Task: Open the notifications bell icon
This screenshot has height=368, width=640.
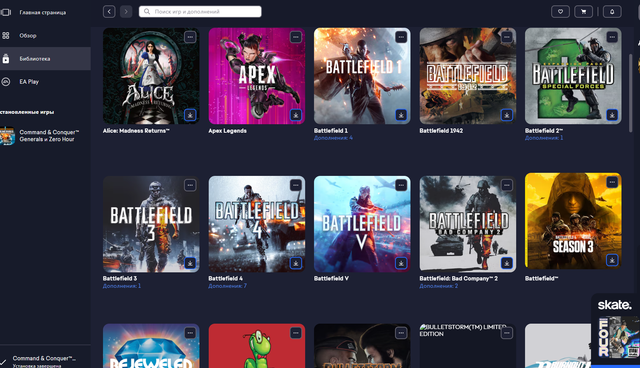Action: pyautogui.click(x=612, y=12)
